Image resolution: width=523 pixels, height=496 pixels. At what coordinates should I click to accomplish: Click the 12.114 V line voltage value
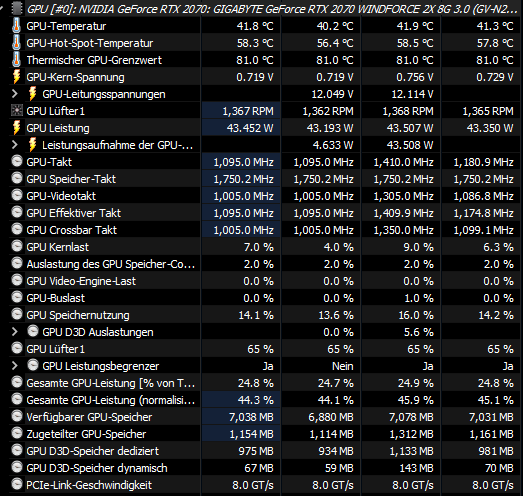click(x=412, y=94)
